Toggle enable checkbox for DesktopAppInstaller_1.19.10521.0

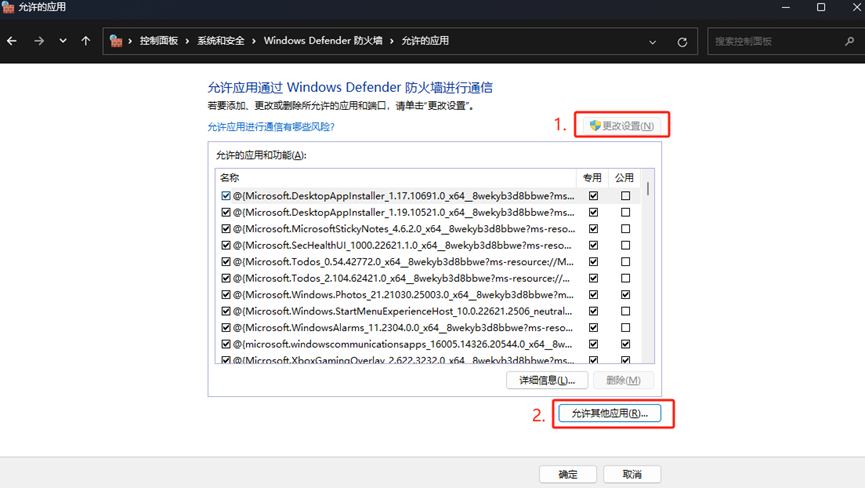(x=226, y=212)
